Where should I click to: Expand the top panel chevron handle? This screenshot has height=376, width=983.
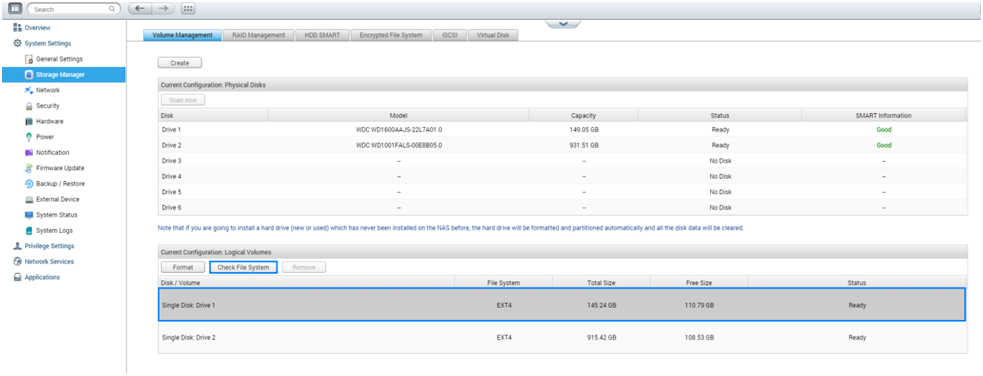pos(563,23)
